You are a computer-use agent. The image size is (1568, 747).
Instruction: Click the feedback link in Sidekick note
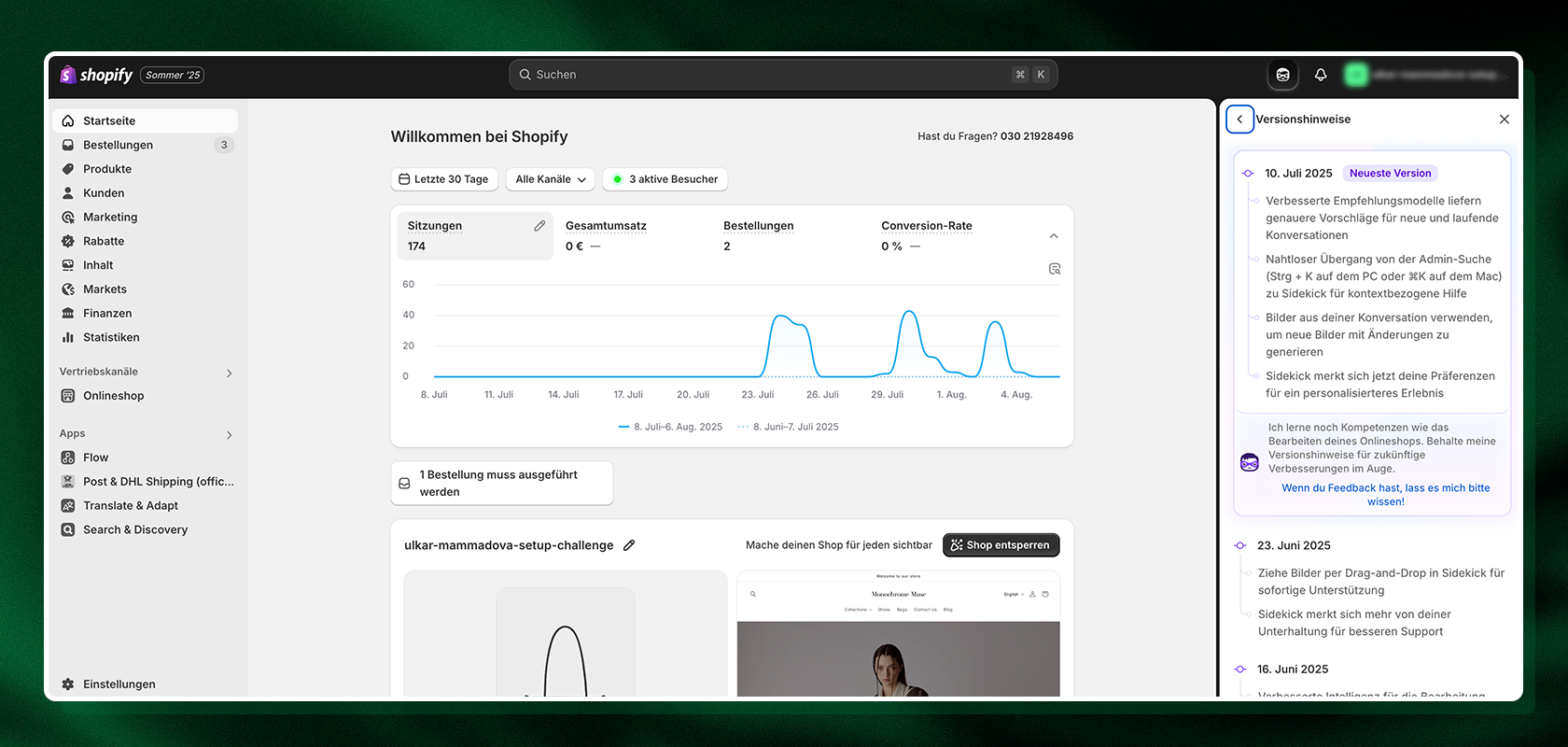(x=1386, y=495)
